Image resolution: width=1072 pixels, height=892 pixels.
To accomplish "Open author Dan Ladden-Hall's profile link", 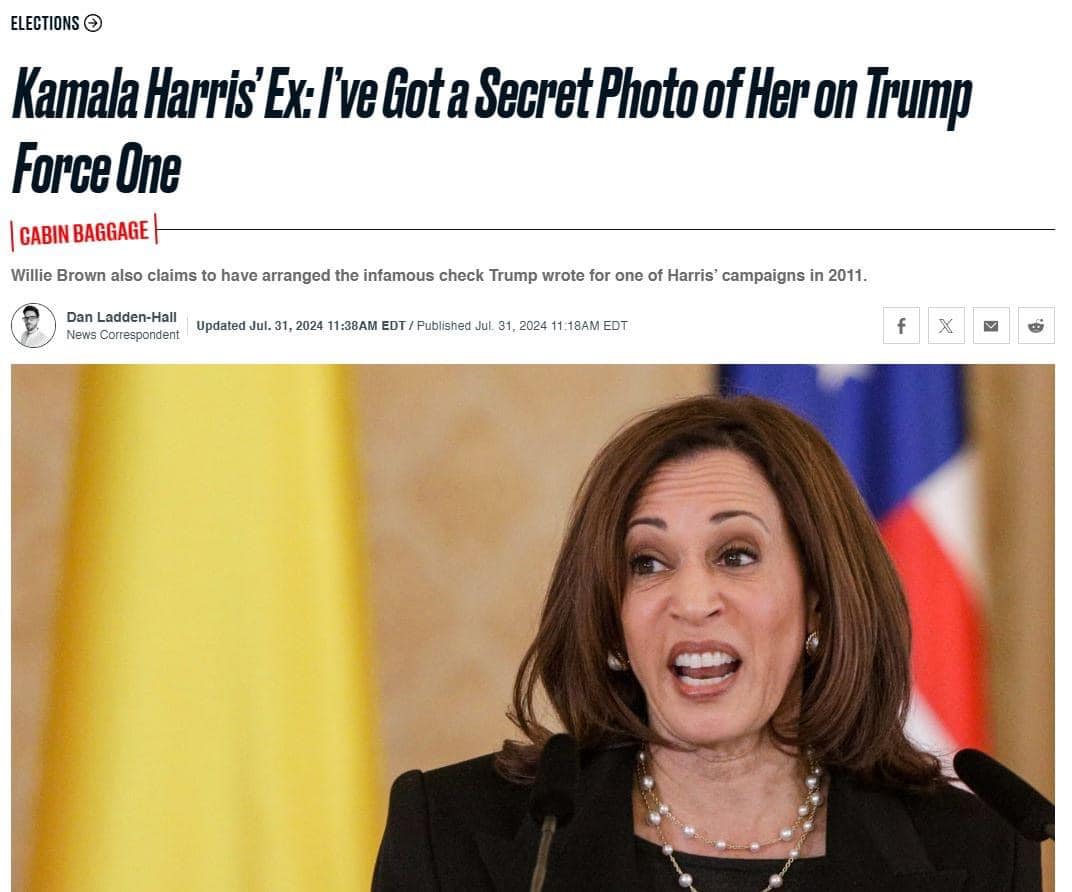I will tap(122, 317).
